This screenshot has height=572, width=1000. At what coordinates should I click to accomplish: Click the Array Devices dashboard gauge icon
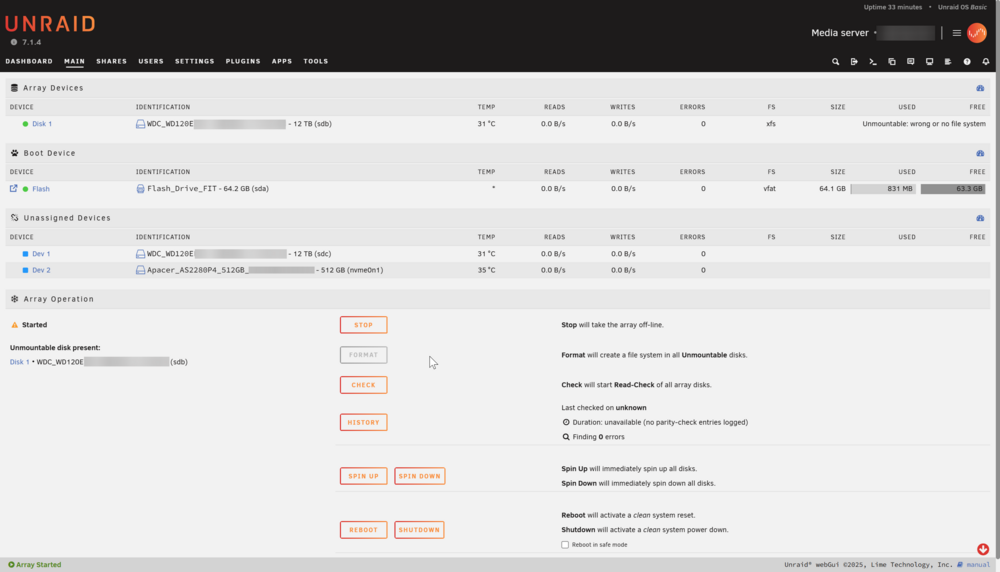[x=980, y=88]
